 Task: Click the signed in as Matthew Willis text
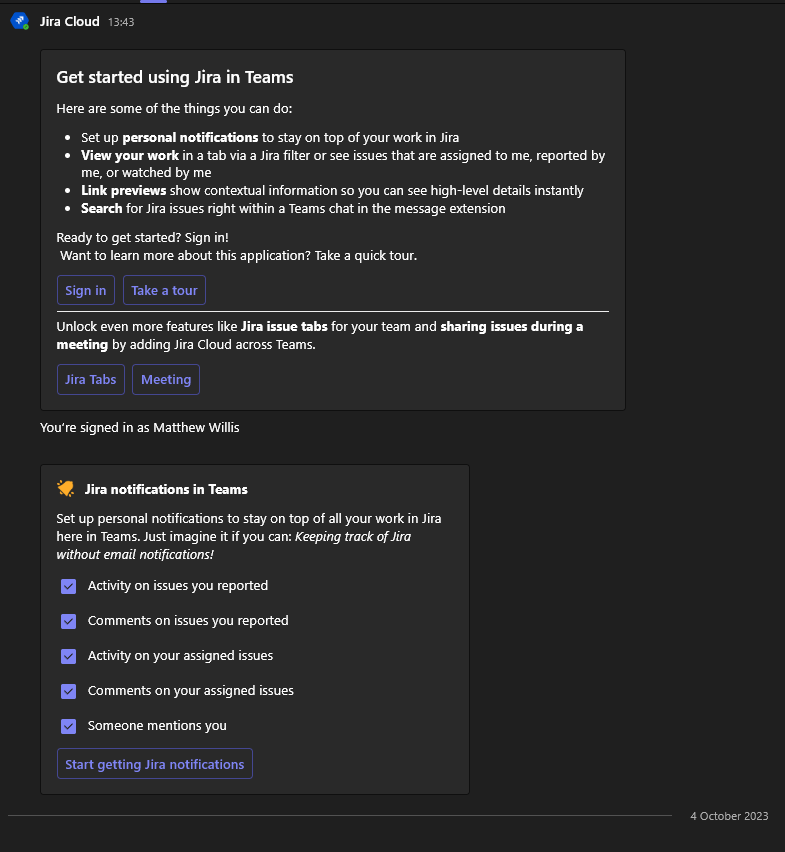click(x=139, y=427)
